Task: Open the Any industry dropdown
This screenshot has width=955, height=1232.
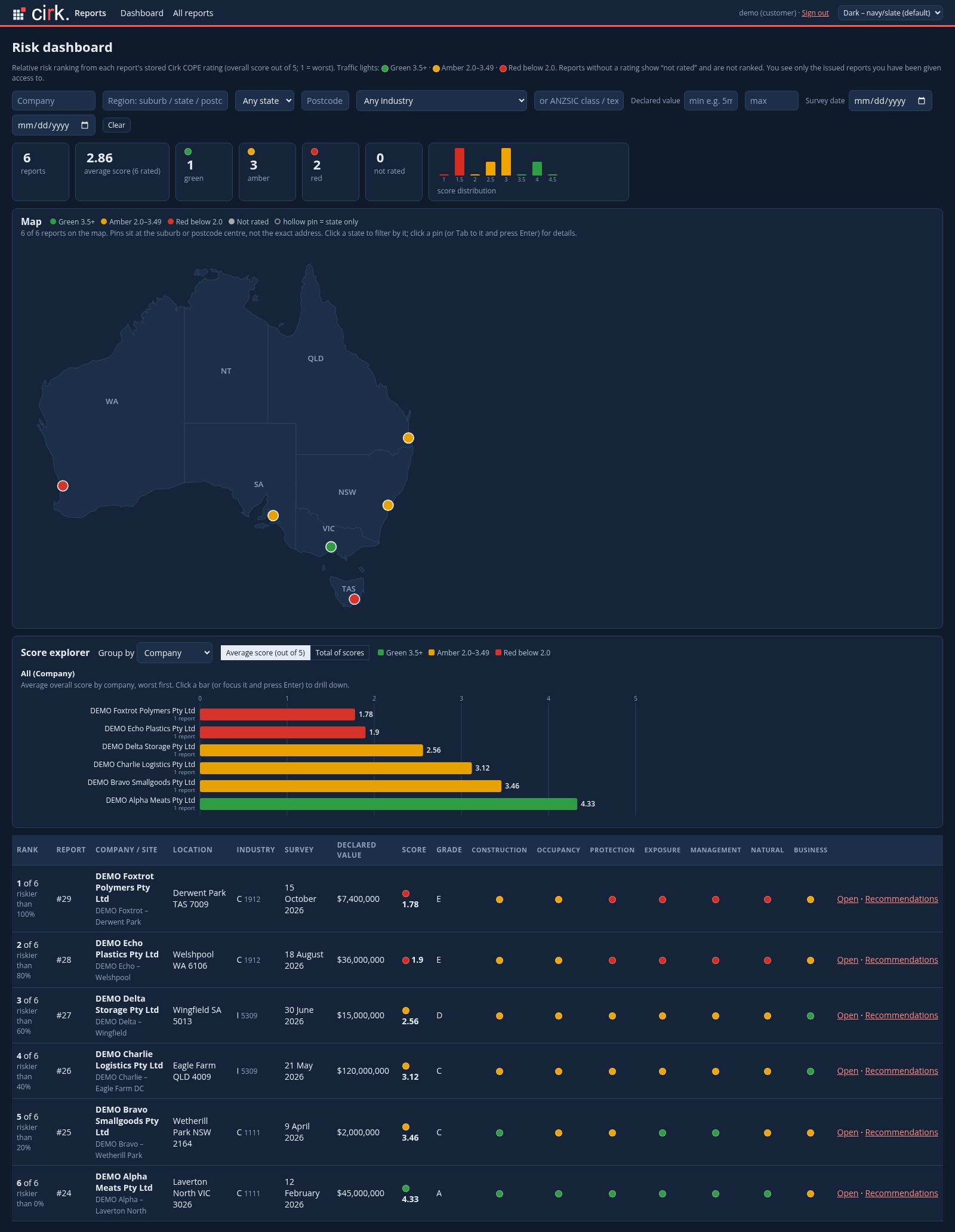Action: (x=442, y=101)
